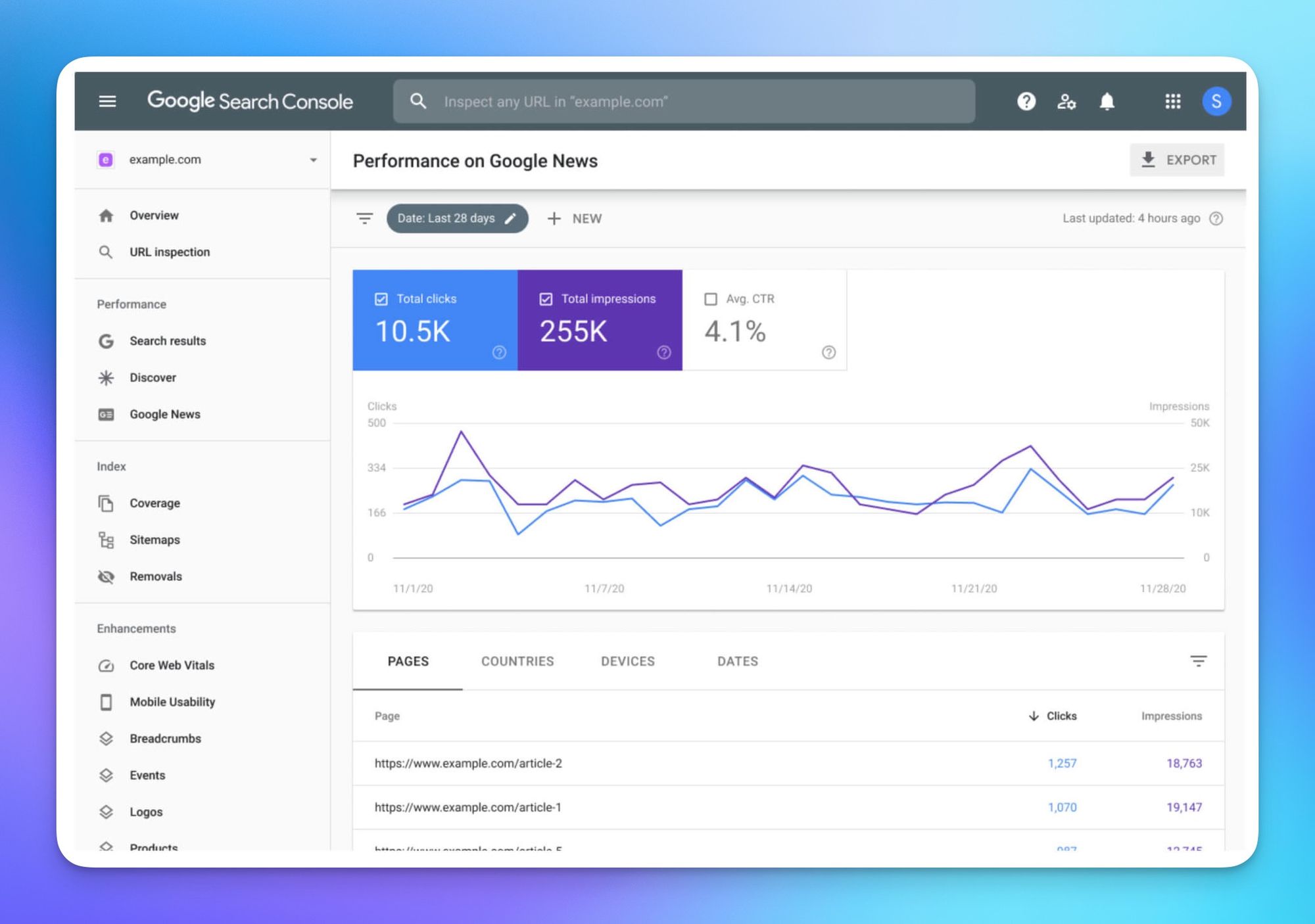1315x924 pixels.
Task: Open the Google apps grid
Action: [1173, 101]
